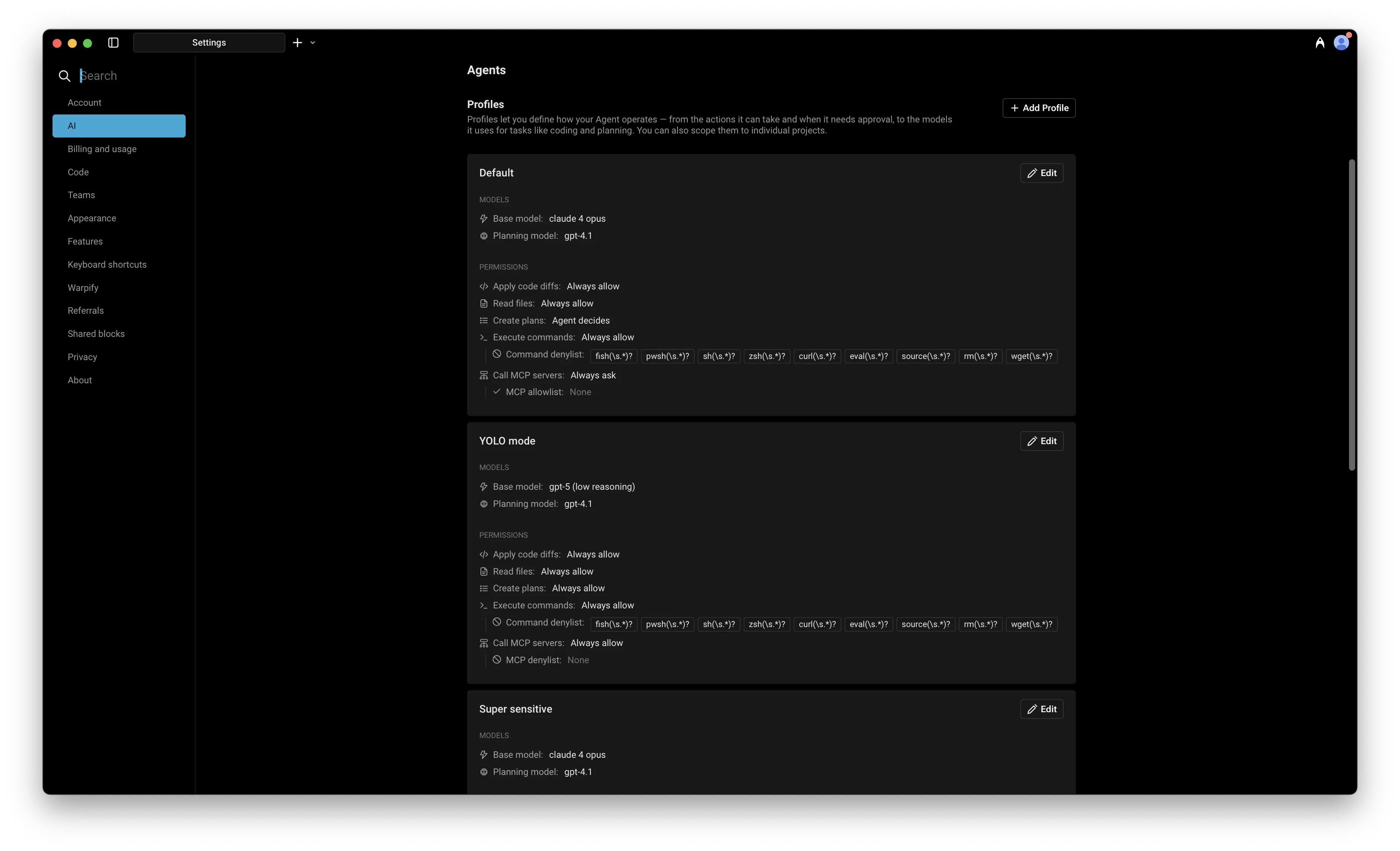
Task: Click the Edit pencil icon on Default profile
Action: pyautogui.click(x=1033, y=173)
